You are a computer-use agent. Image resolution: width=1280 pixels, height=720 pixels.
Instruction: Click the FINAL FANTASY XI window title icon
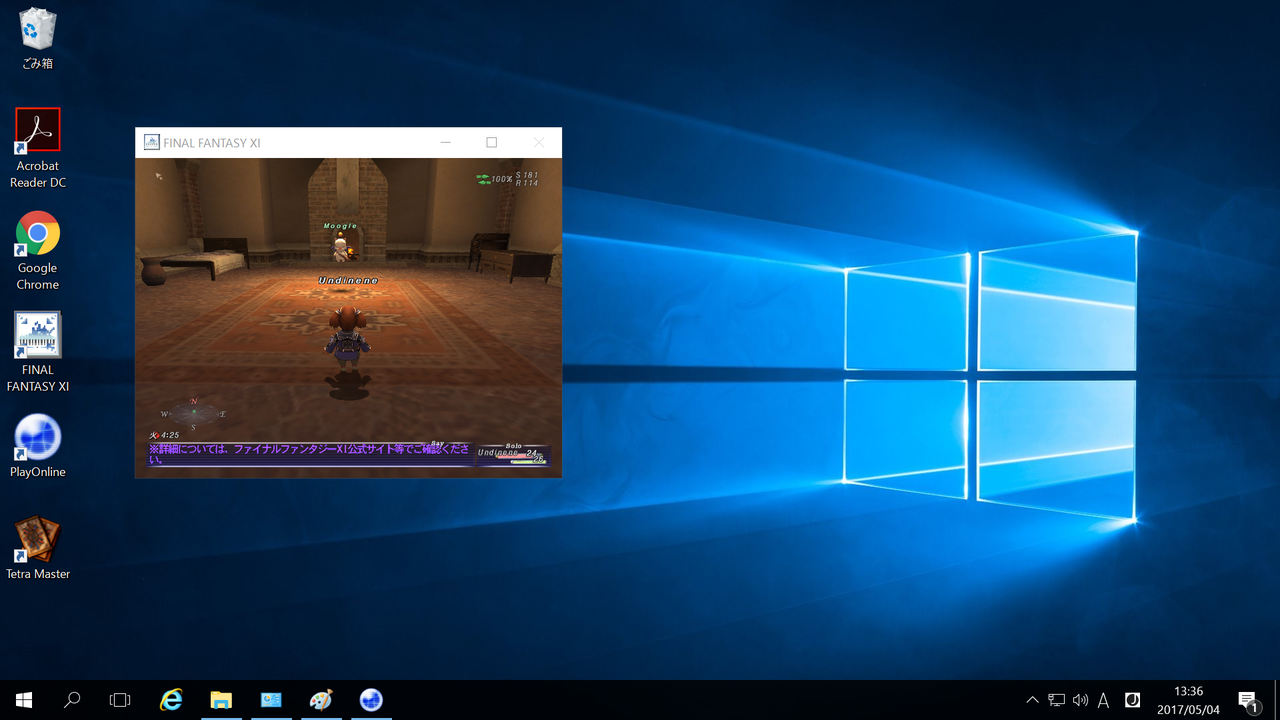(x=152, y=143)
